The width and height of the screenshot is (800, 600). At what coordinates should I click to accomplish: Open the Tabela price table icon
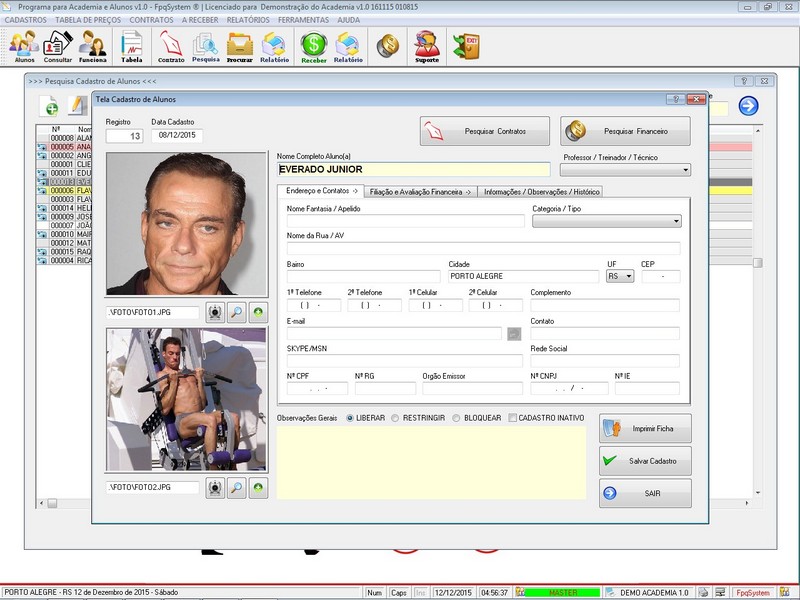132,46
